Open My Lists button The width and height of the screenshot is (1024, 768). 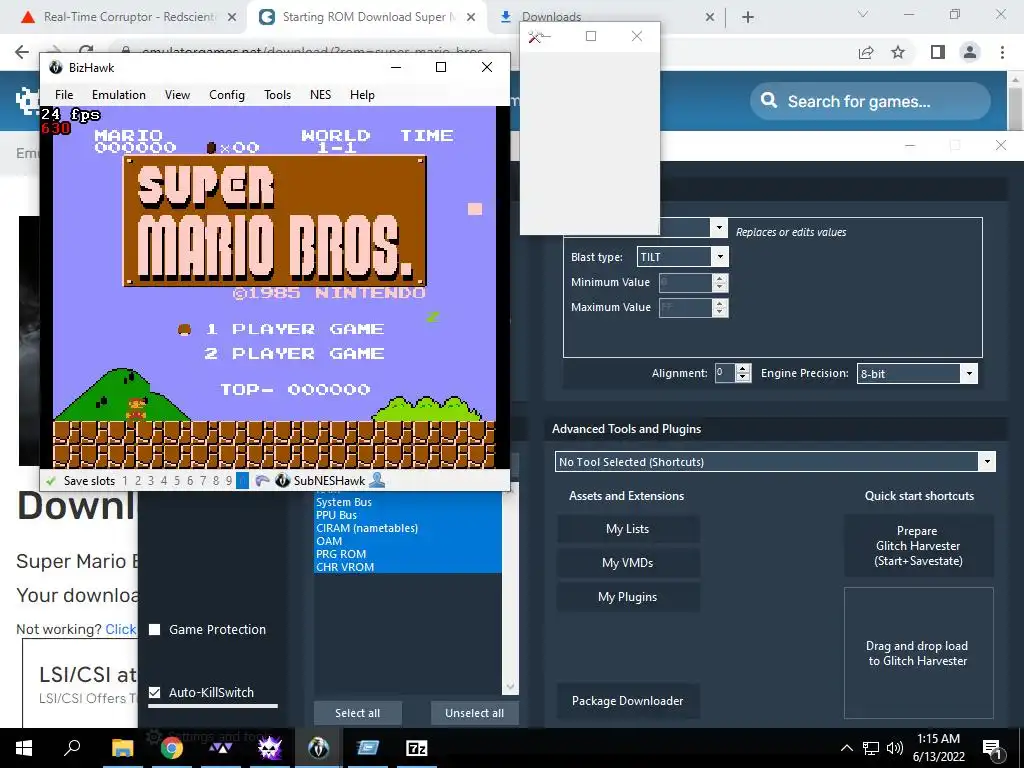(628, 529)
